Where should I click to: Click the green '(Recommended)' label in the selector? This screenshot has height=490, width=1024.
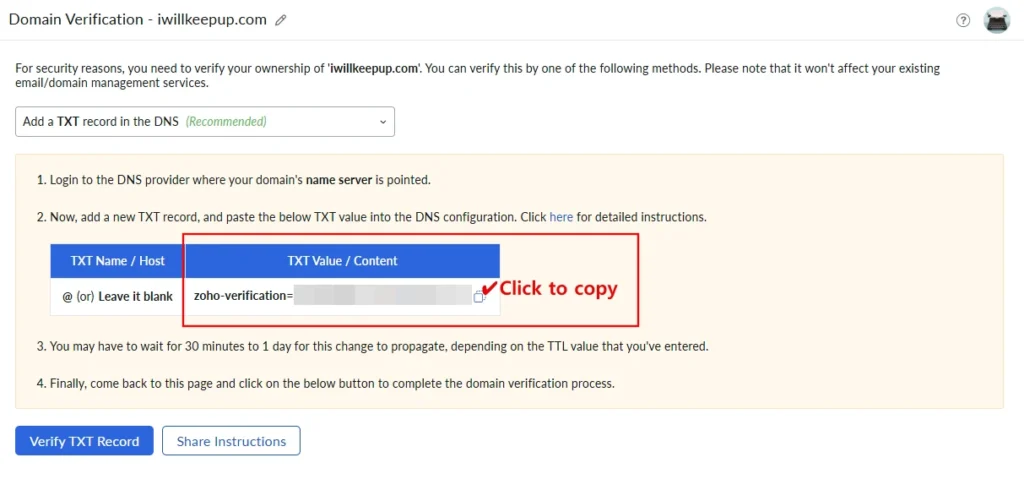[x=226, y=122]
